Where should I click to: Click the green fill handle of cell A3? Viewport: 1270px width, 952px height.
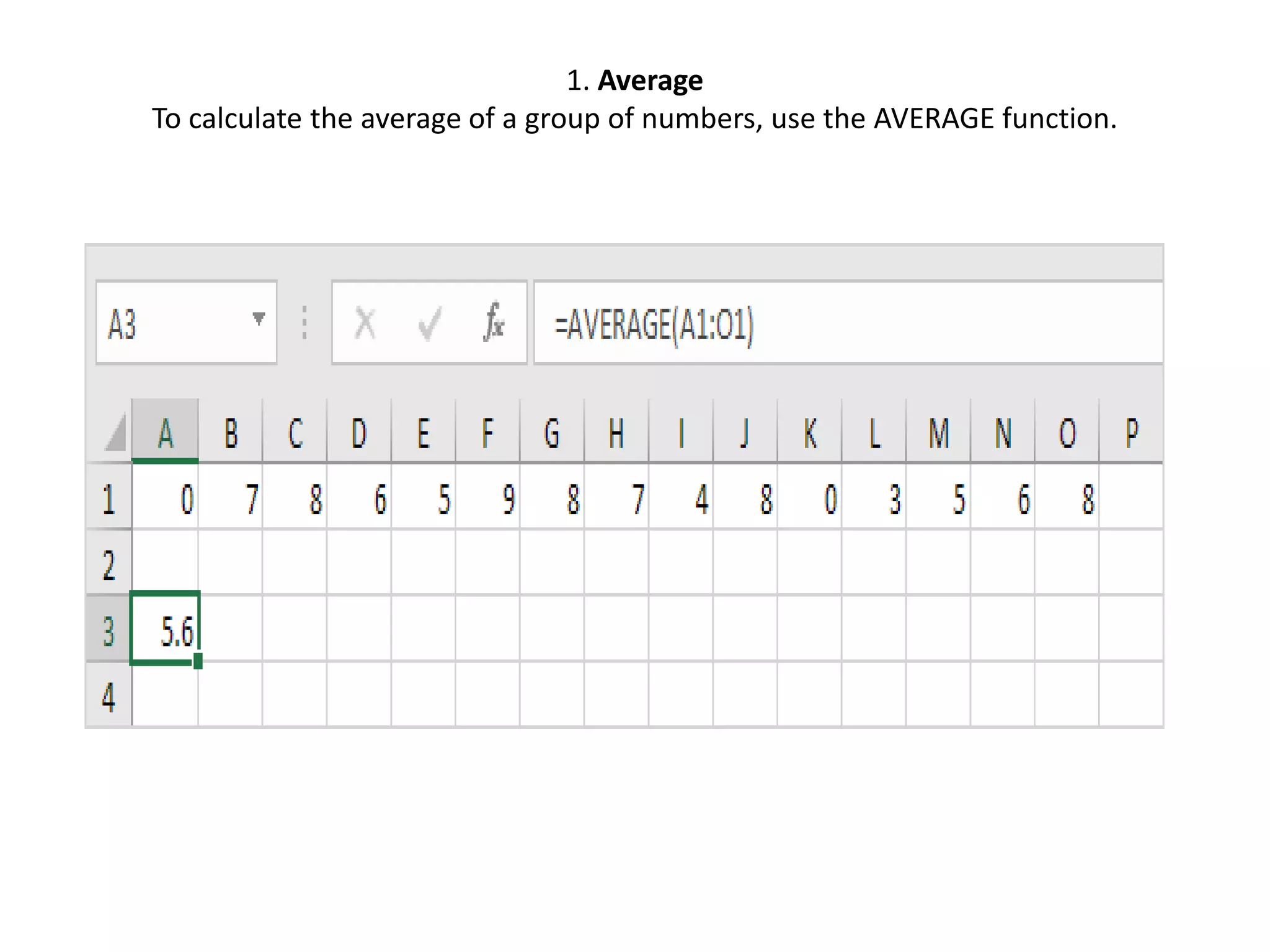click(x=198, y=662)
